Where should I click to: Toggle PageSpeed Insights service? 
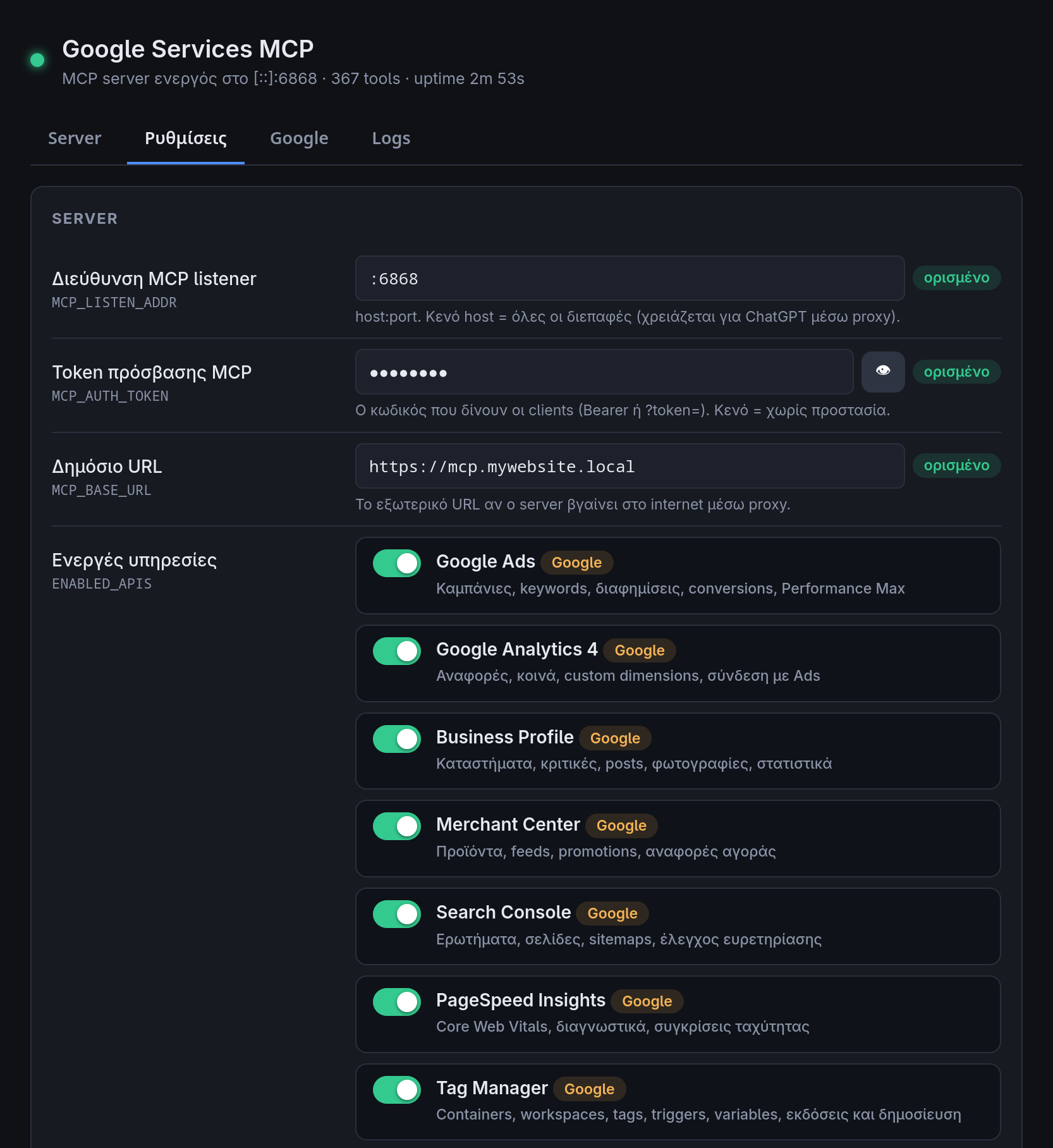(397, 1002)
